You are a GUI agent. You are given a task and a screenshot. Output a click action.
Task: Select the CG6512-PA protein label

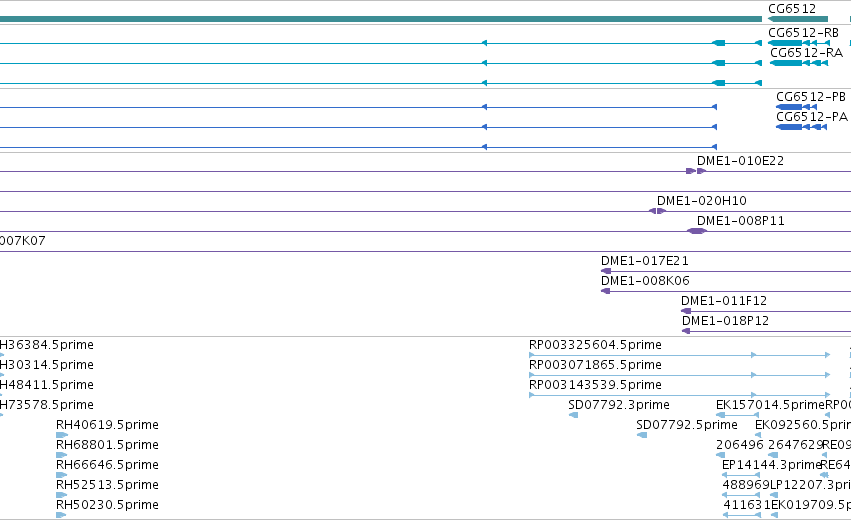tap(812, 117)
